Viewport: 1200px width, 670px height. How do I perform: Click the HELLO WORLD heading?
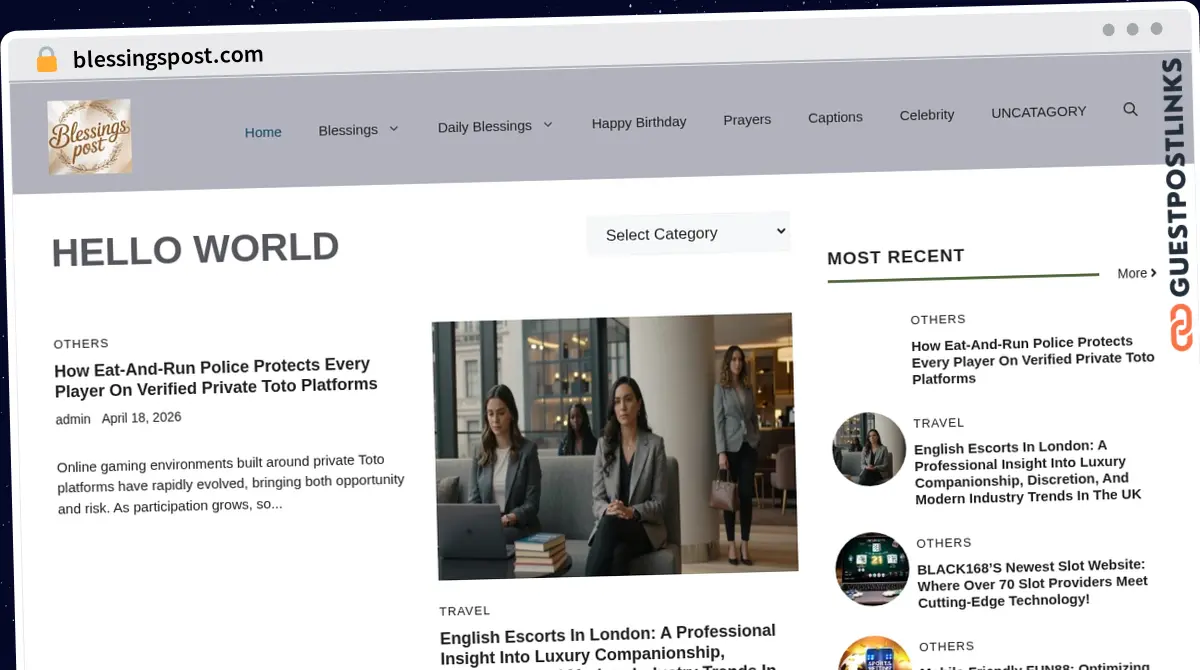coord(195,249)
